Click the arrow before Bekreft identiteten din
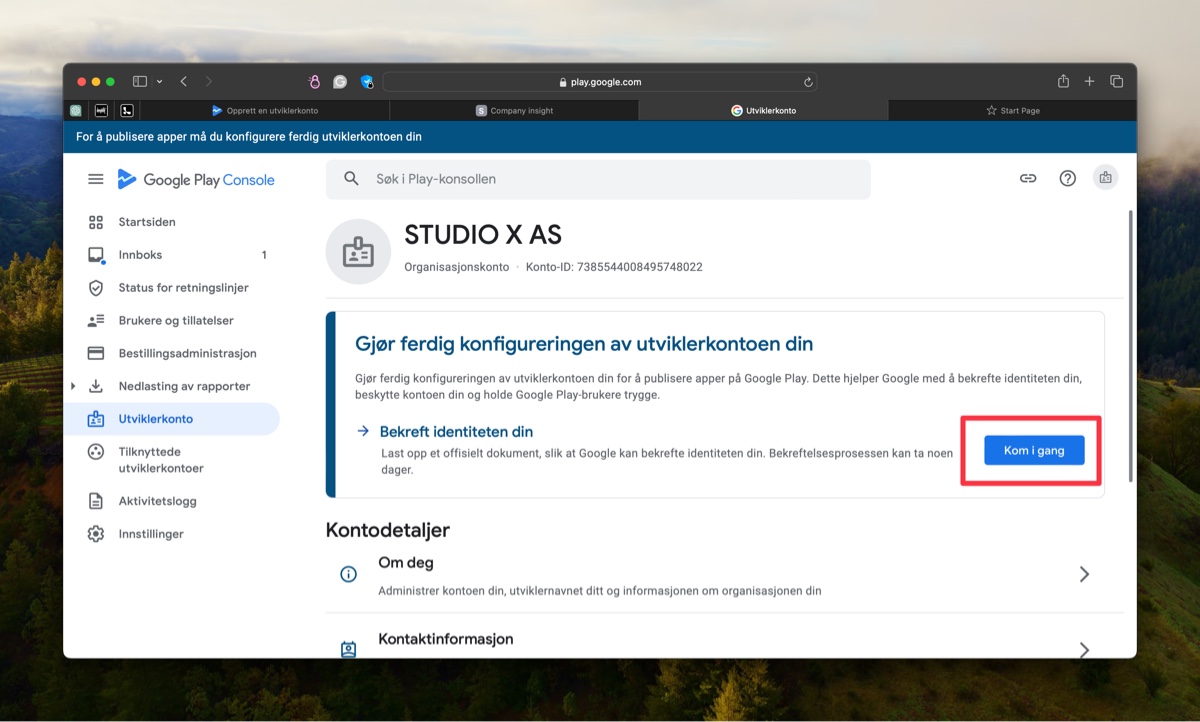The height and width of the screenshot is (722, 1200). coord(363,431)
